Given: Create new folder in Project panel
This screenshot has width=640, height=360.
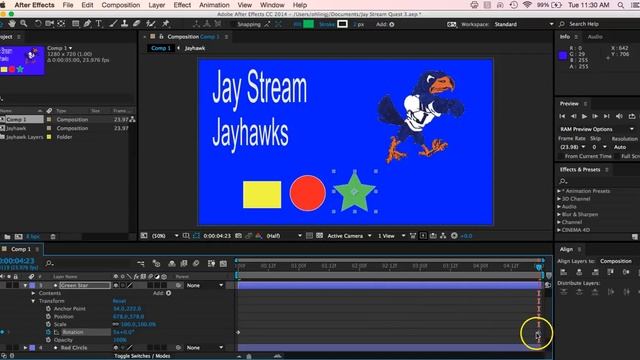Looking at the screenshot, I should (x=7, y=236).
